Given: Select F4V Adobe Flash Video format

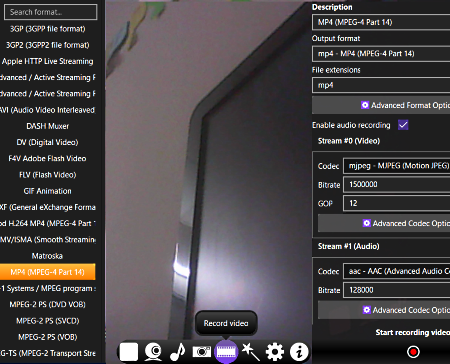Looking at the screenshot, I should tap(48, 159).
